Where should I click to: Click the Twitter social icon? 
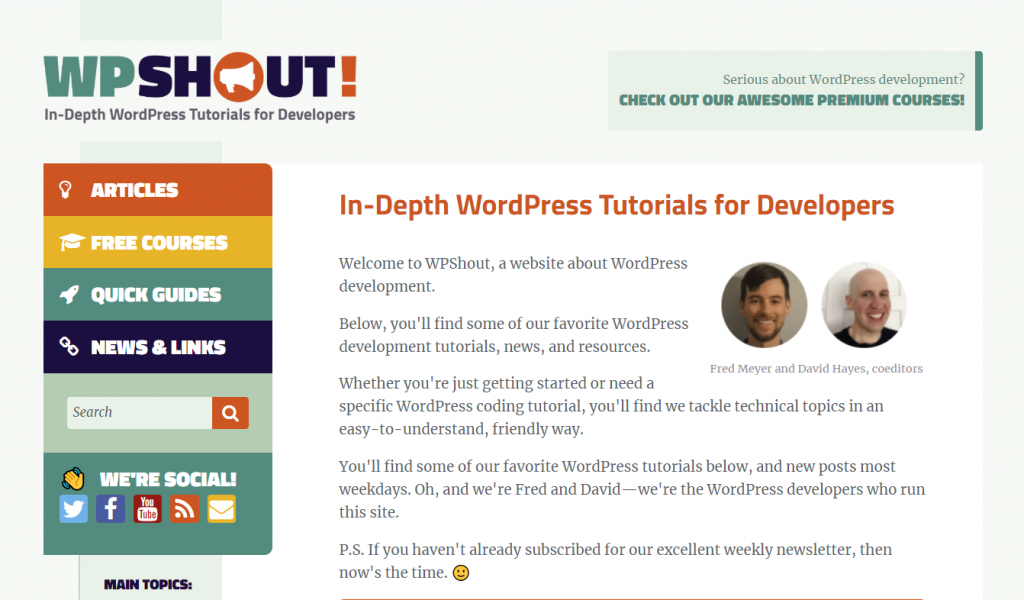[x=73, y=509]
